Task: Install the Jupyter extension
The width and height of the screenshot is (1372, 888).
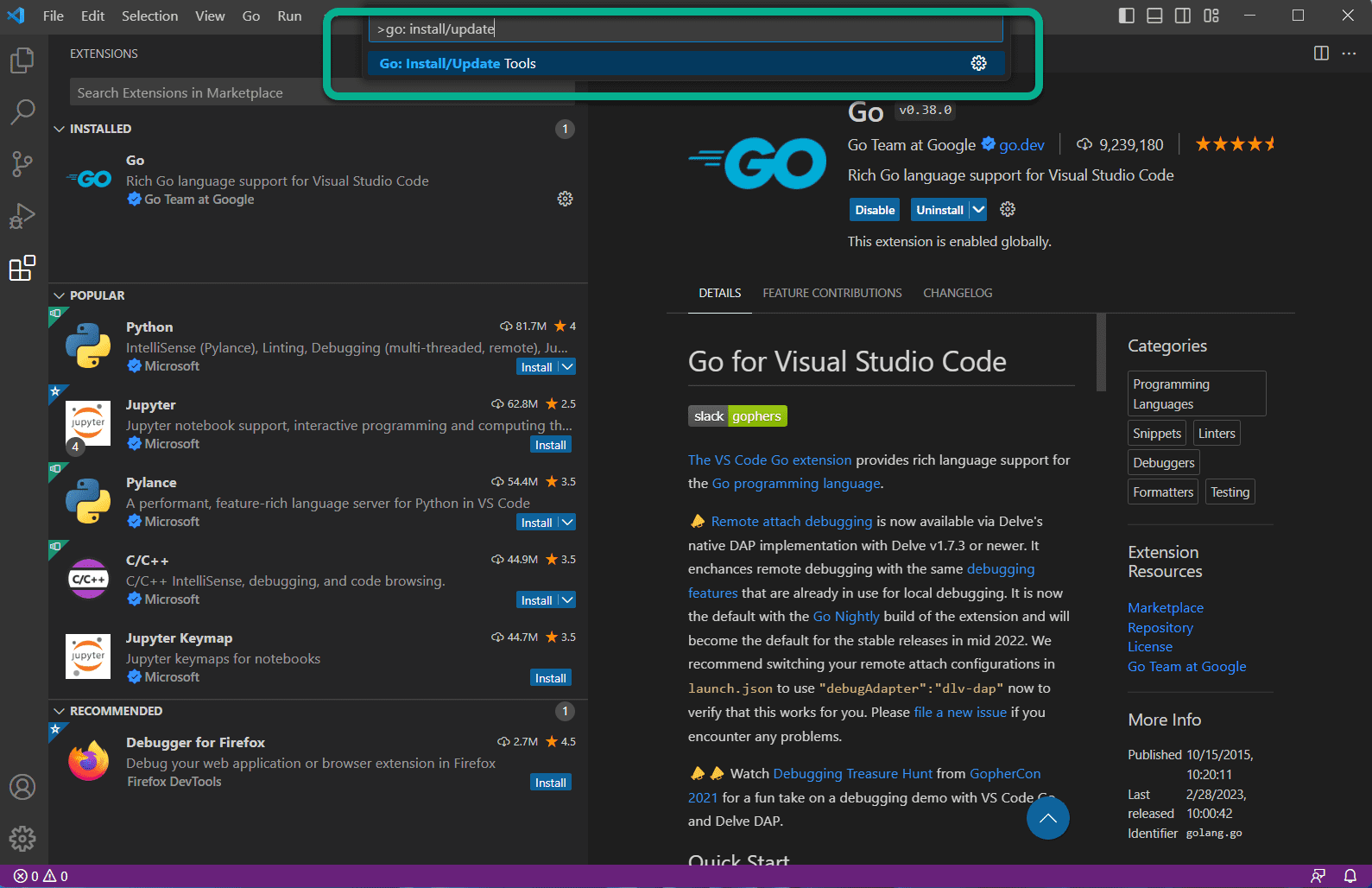Action: click(x=551, y=445)
